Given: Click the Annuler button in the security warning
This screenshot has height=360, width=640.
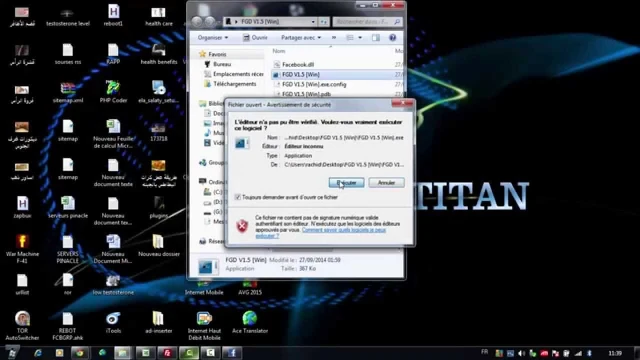Looking at the screenshot, I should coord(386,182).
